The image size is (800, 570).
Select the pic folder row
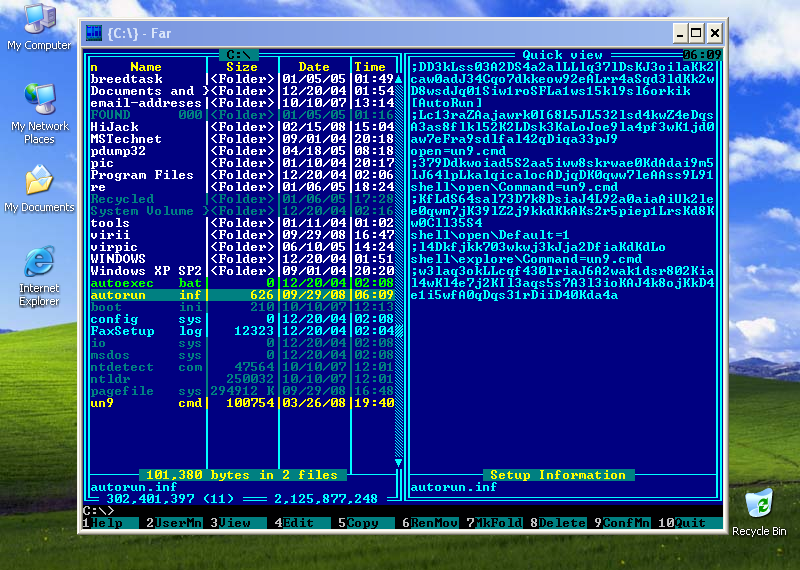[242, 163]
